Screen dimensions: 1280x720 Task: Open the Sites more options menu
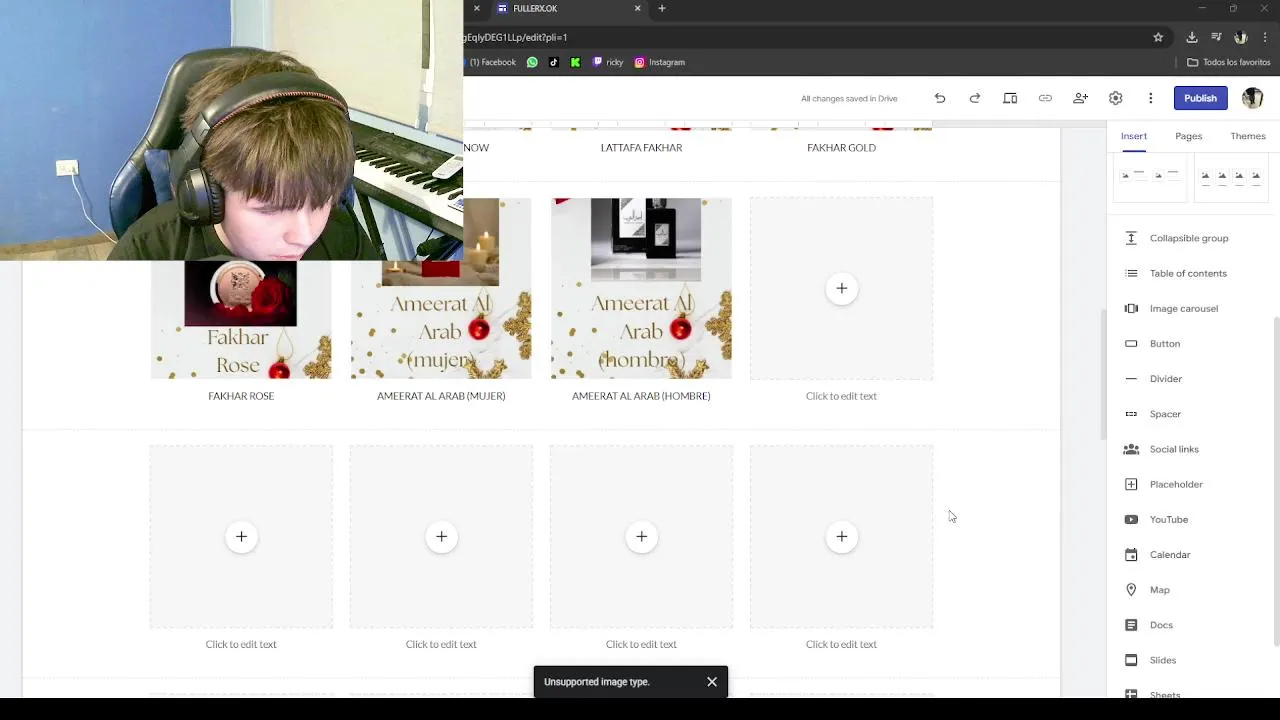click(1150, 98)
